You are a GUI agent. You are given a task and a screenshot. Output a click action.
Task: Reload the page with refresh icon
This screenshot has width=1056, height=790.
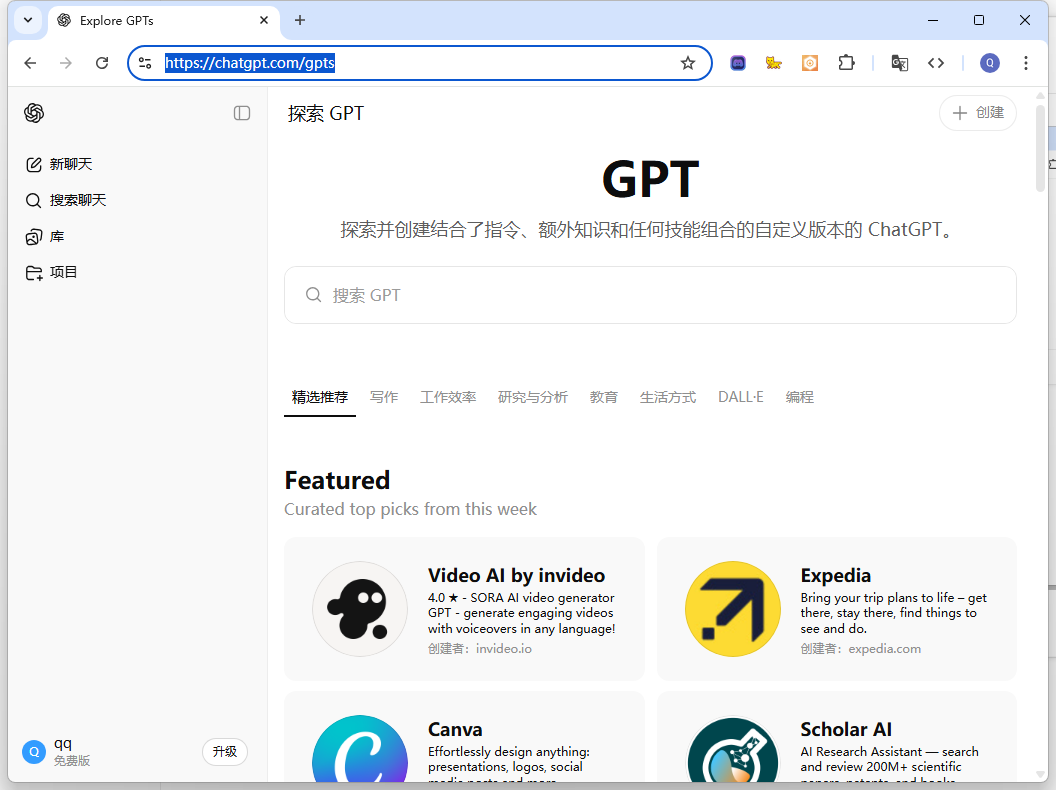[102, 63]
